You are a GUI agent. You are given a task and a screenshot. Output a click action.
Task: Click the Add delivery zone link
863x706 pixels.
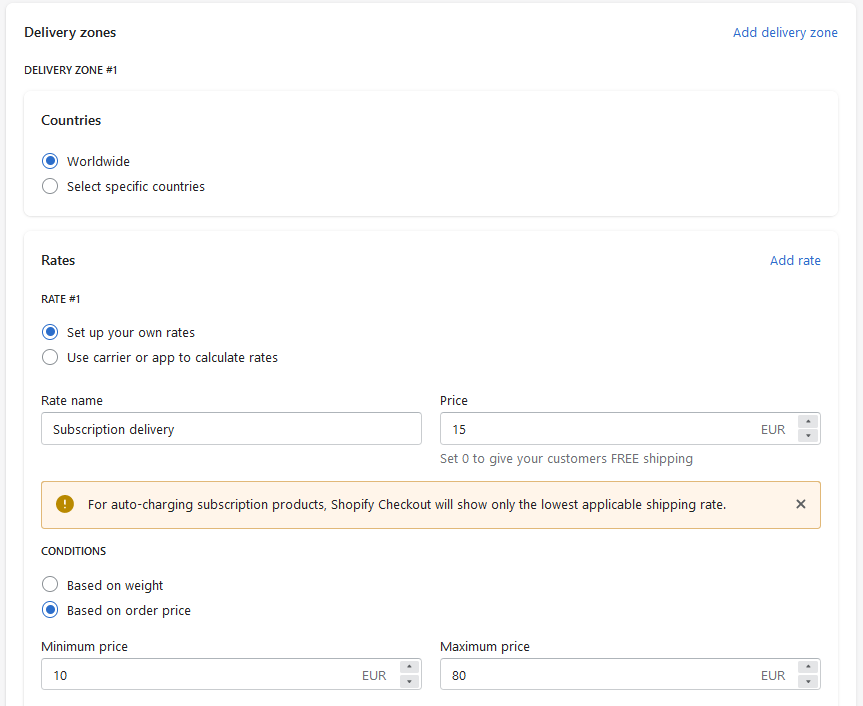(x=785, y=32)
